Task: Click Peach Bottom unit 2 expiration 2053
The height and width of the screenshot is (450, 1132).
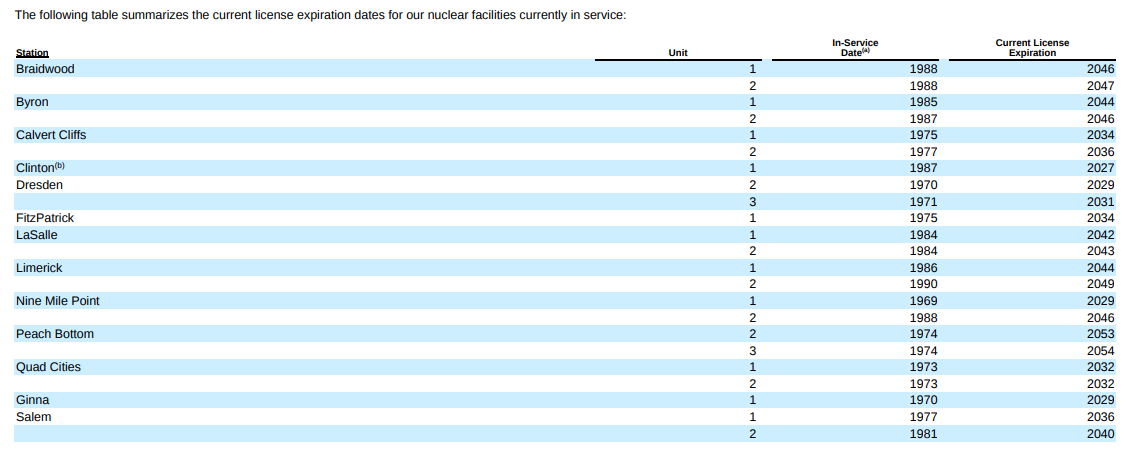Action: point(1100,334)
